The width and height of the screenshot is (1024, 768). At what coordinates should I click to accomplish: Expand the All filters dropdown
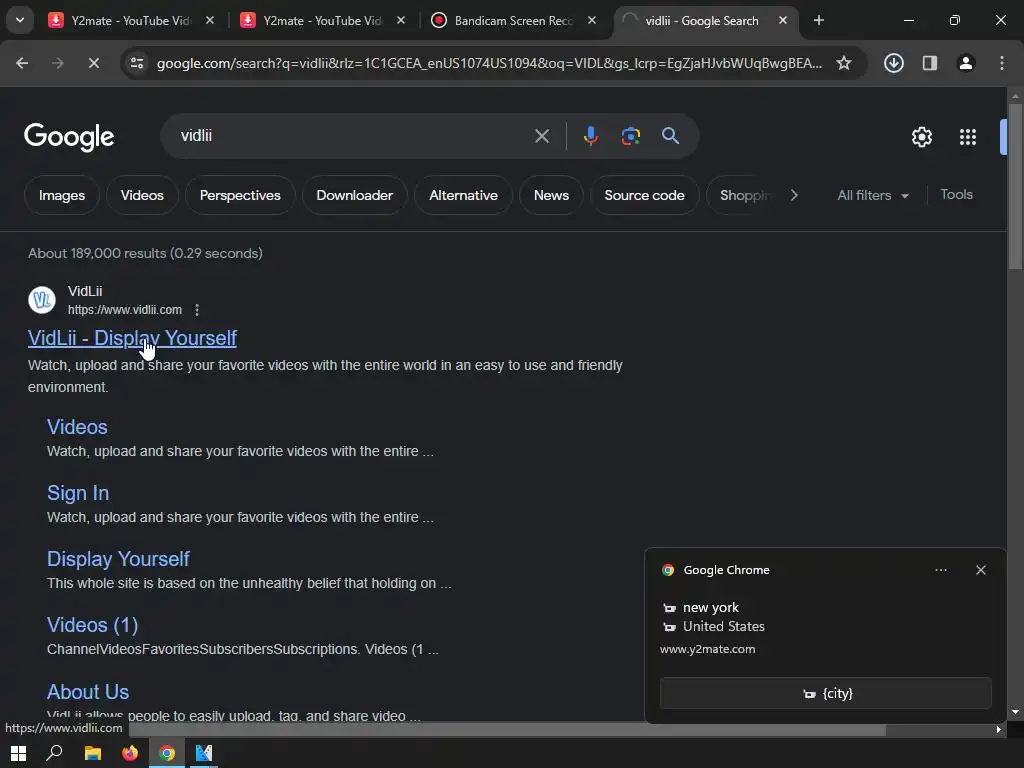pyautogui.click(x=873, y=195)
